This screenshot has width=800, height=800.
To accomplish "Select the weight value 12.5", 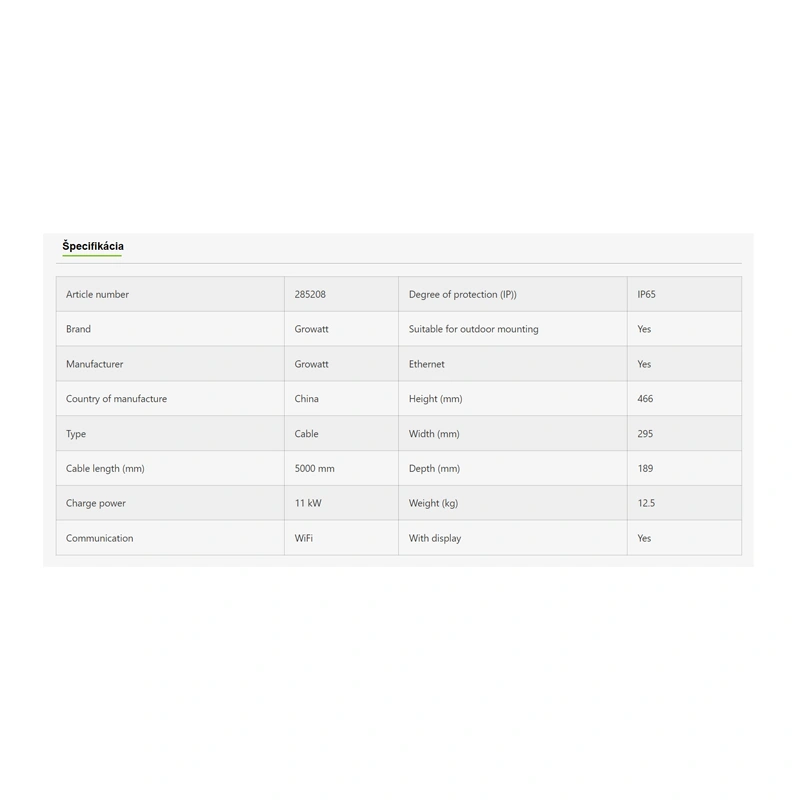I will [x=646, y=503].
